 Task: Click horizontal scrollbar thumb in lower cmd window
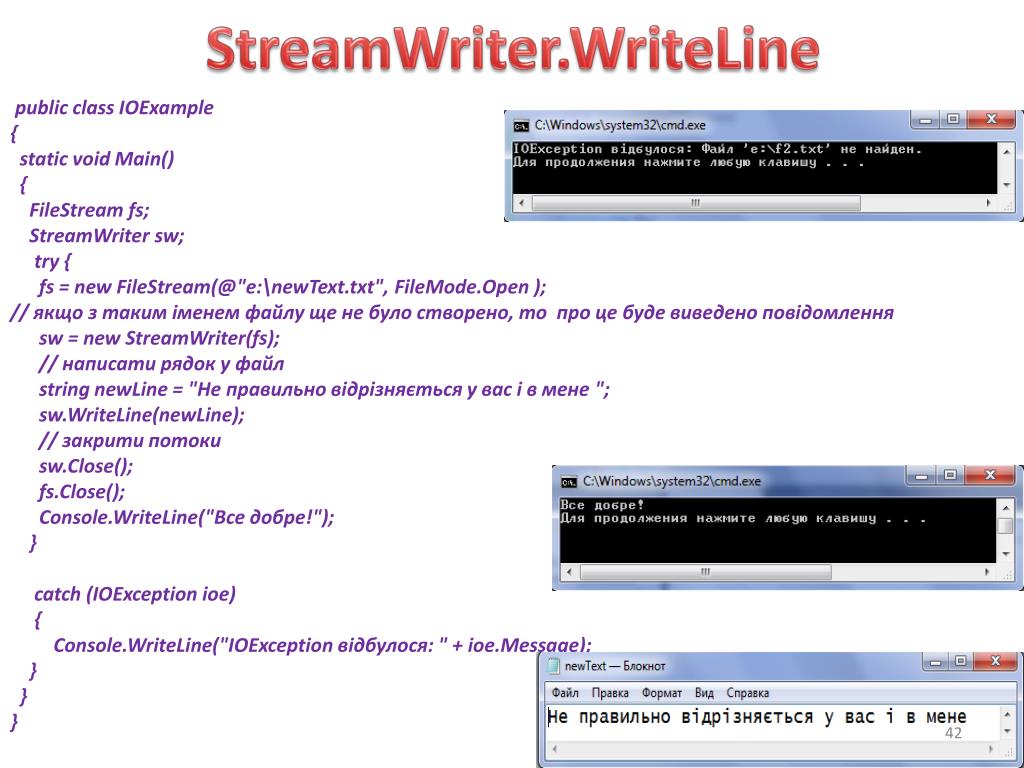click(705, 572)
